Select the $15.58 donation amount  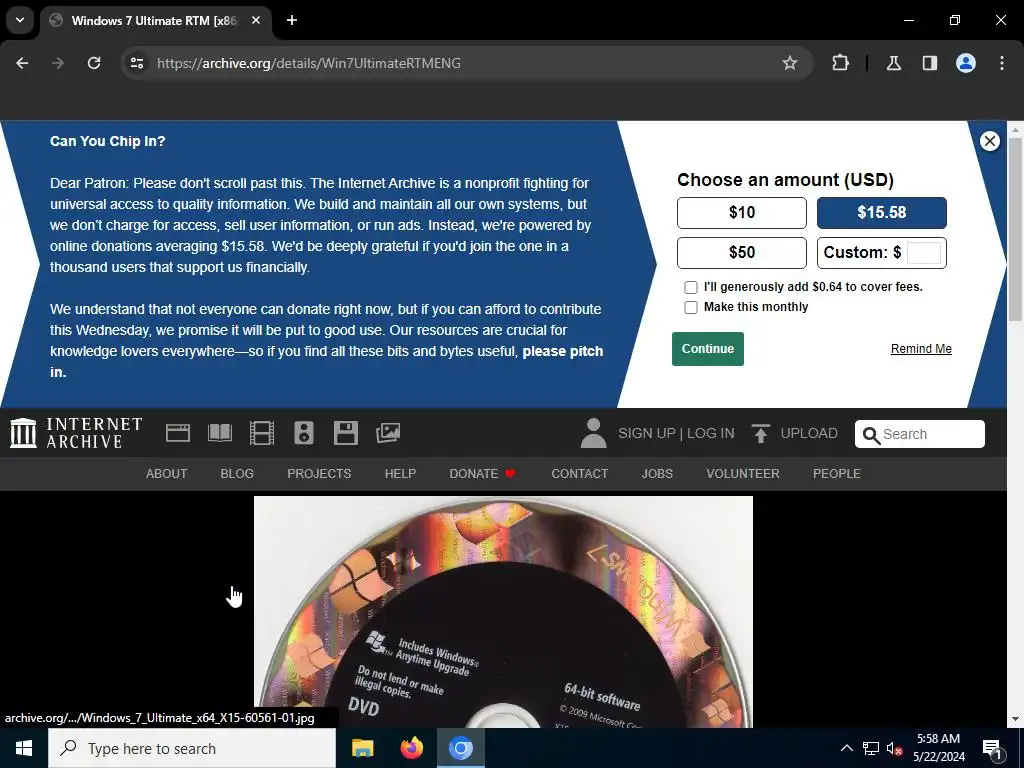tap(882, 213)
